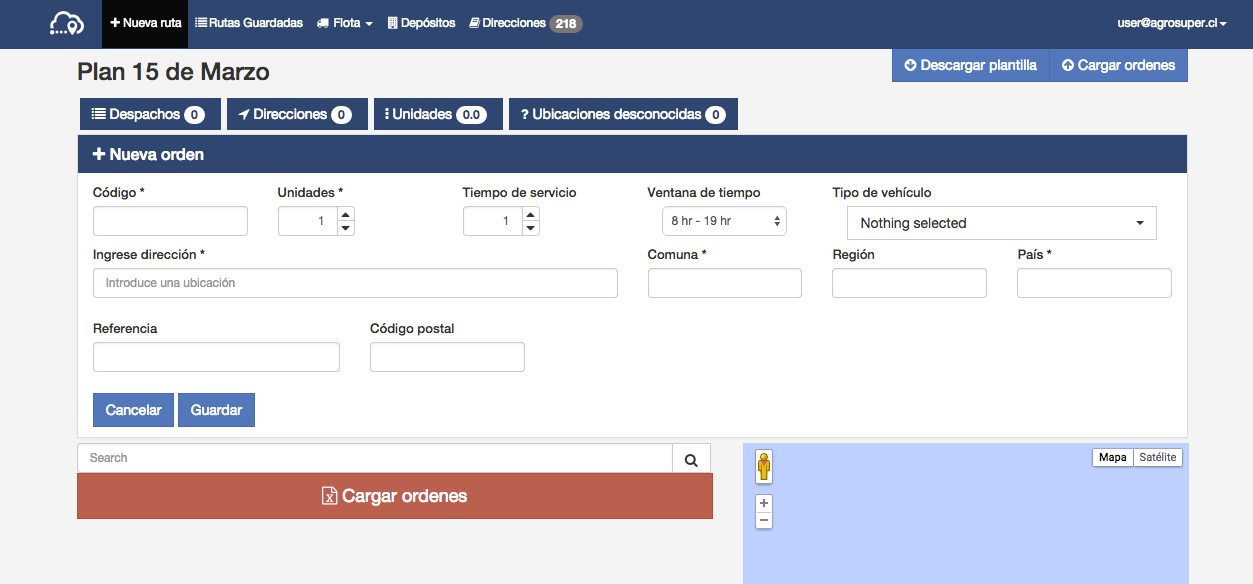Switch map to Satélite view
The height and width of the screenshot is (584, 1253).
point(1158,457)
